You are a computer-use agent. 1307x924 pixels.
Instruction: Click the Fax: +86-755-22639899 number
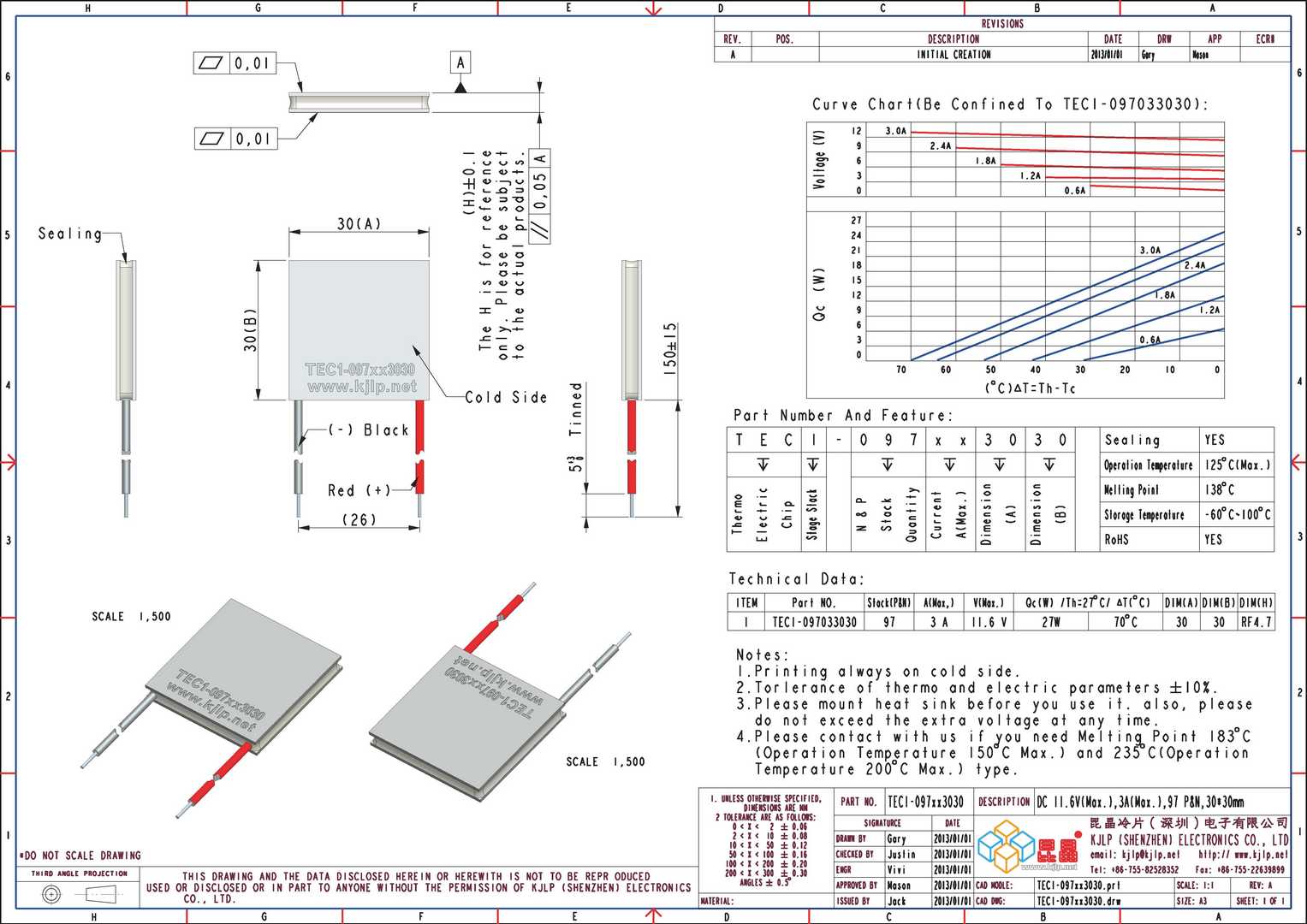pos(1240,869)
